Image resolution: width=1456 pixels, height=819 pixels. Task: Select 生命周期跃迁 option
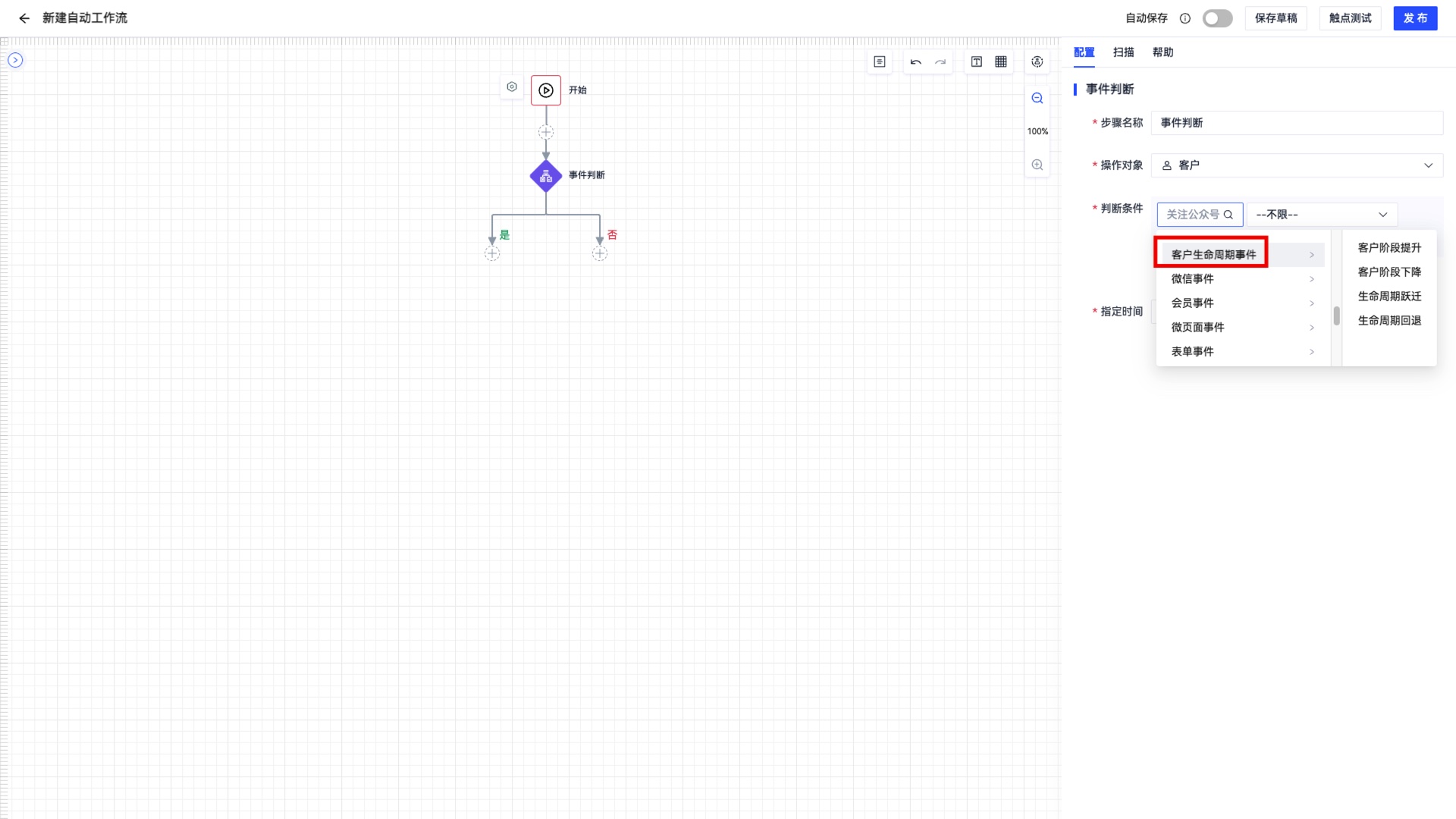[1389, 297]
